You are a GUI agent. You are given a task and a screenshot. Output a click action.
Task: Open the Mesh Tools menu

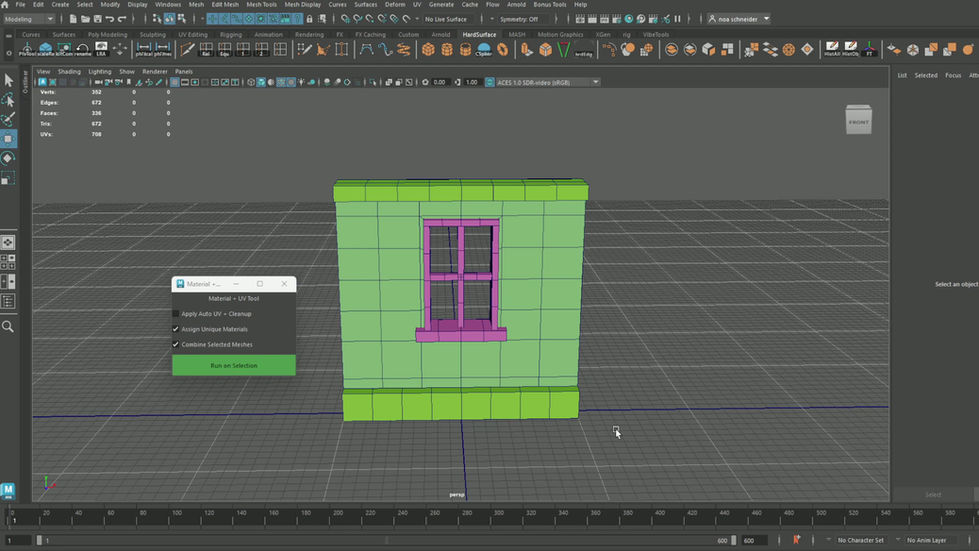click(x=262, y=5)
